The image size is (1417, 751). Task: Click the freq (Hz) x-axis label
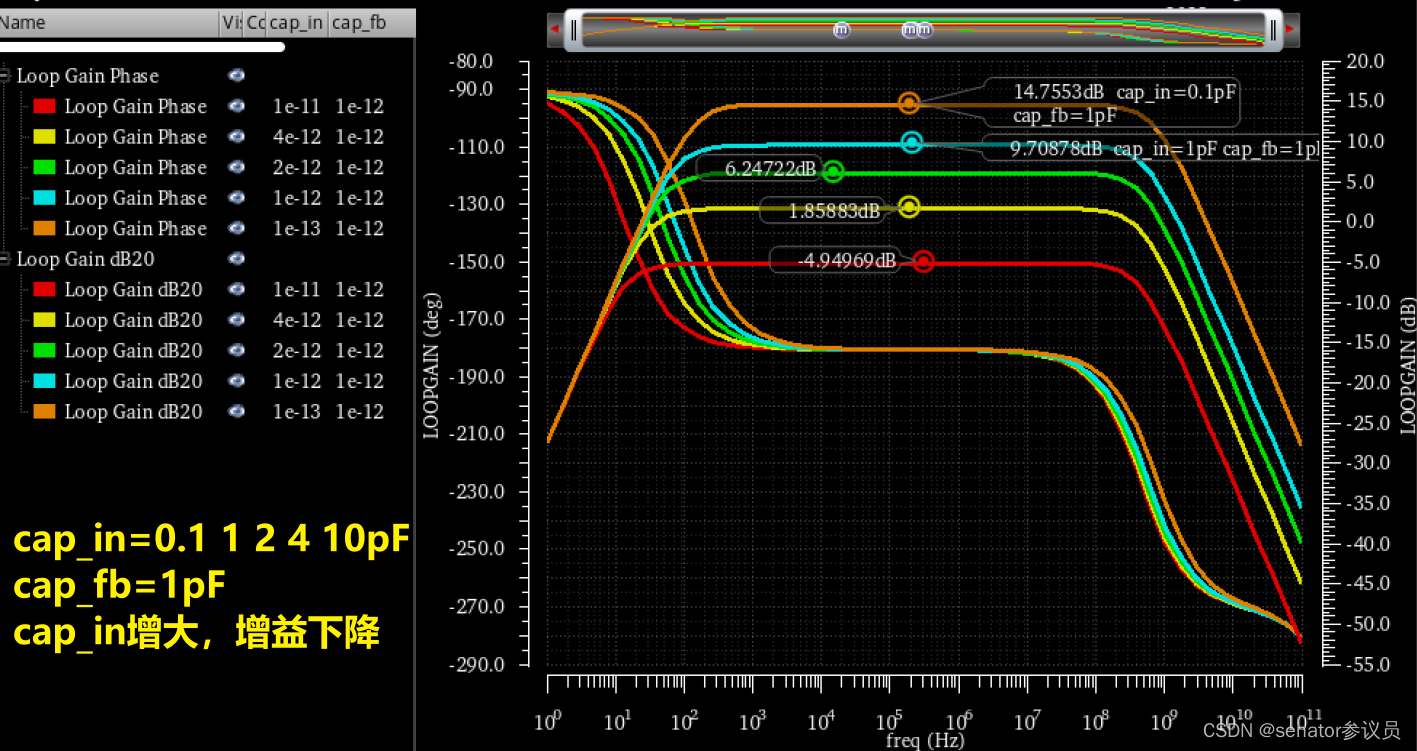coord(925,741)
